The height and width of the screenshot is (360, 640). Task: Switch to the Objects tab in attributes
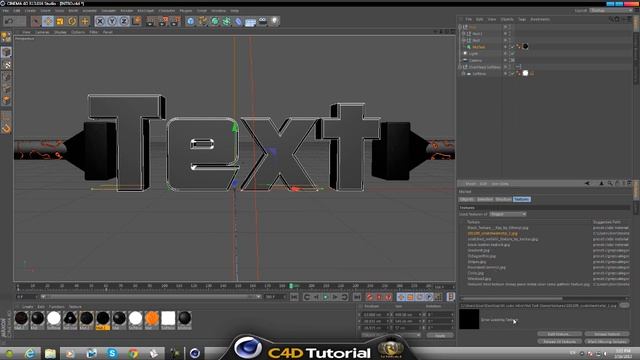pos(467,199)
